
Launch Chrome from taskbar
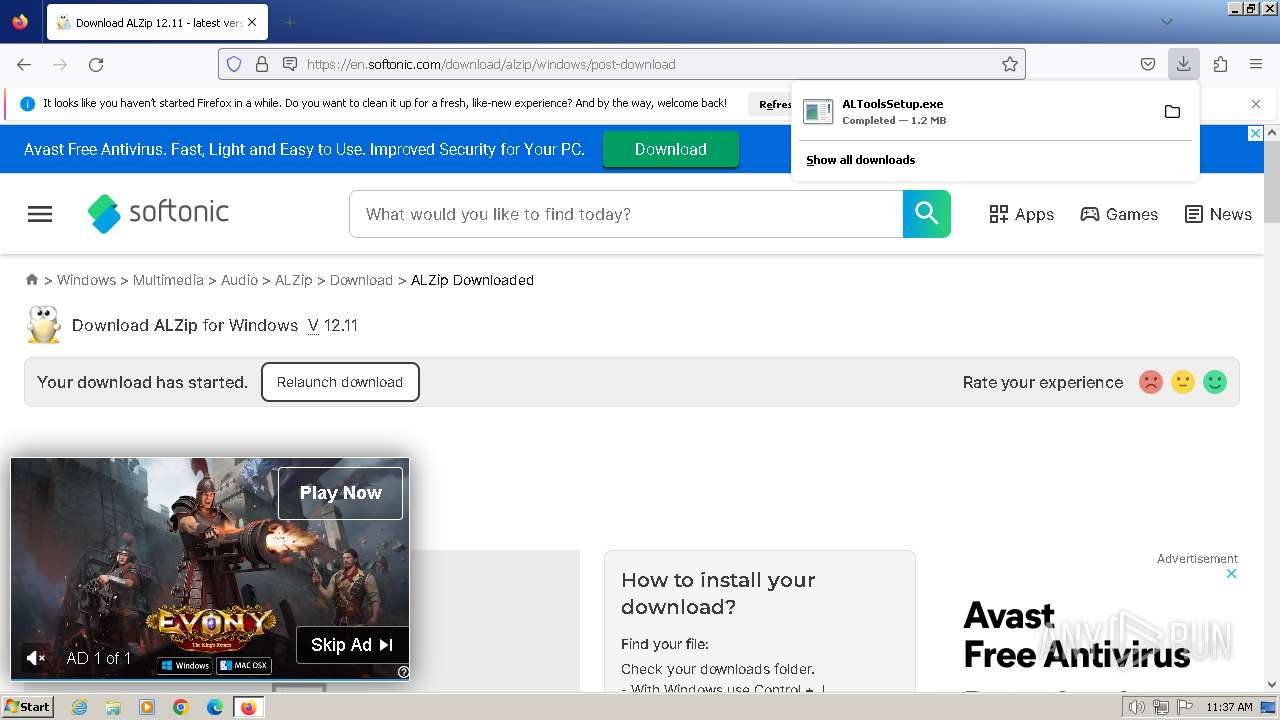(181, 707)
